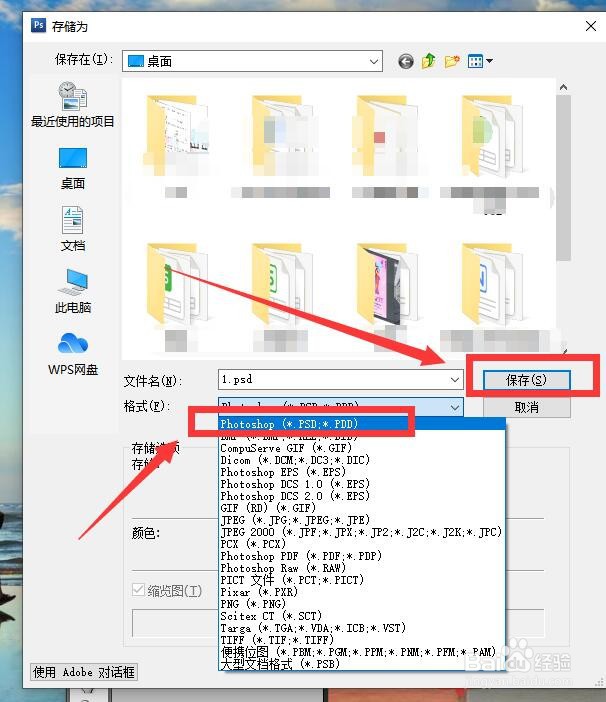Click the Photoshop Ps icon in title bar
Image resolution: width=606 pixels, height=702 pixels.
(38, 25)
